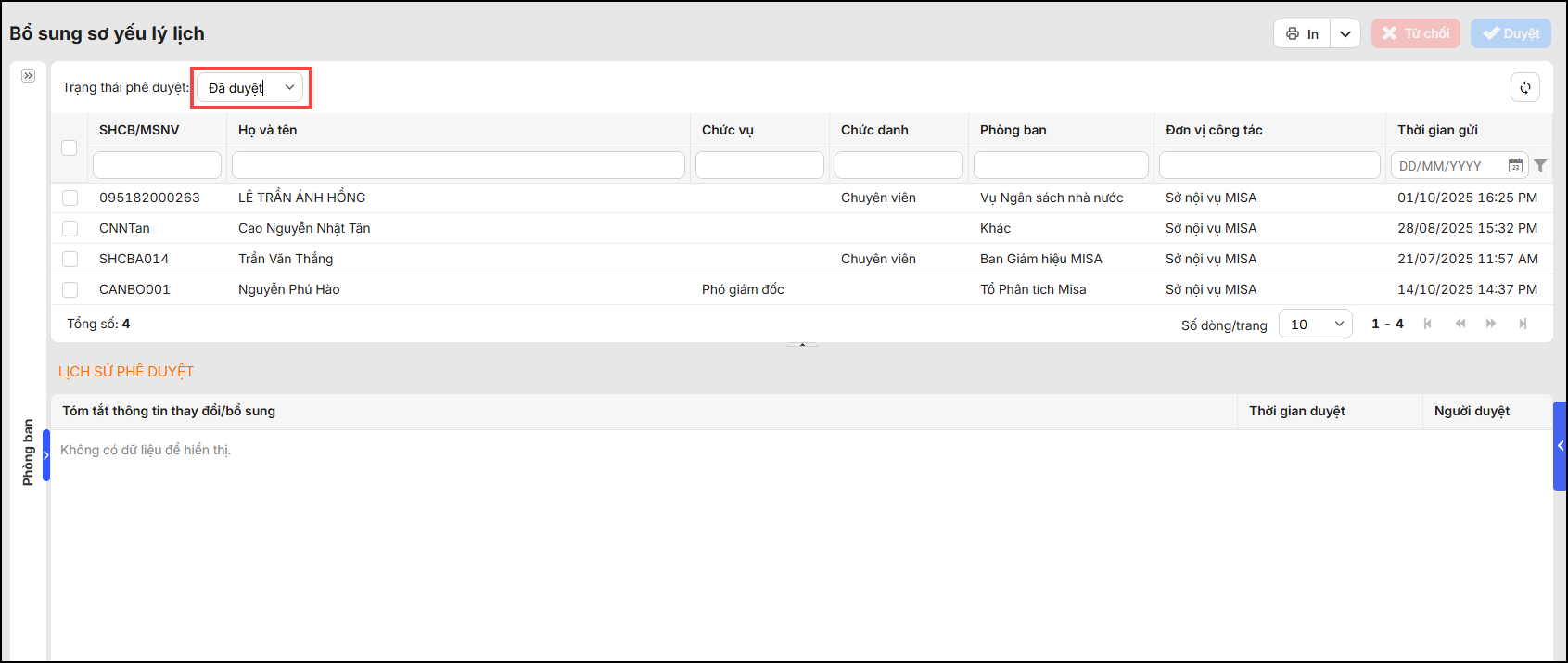Click the Duyệt approve button

click(x=1511, y=34)
